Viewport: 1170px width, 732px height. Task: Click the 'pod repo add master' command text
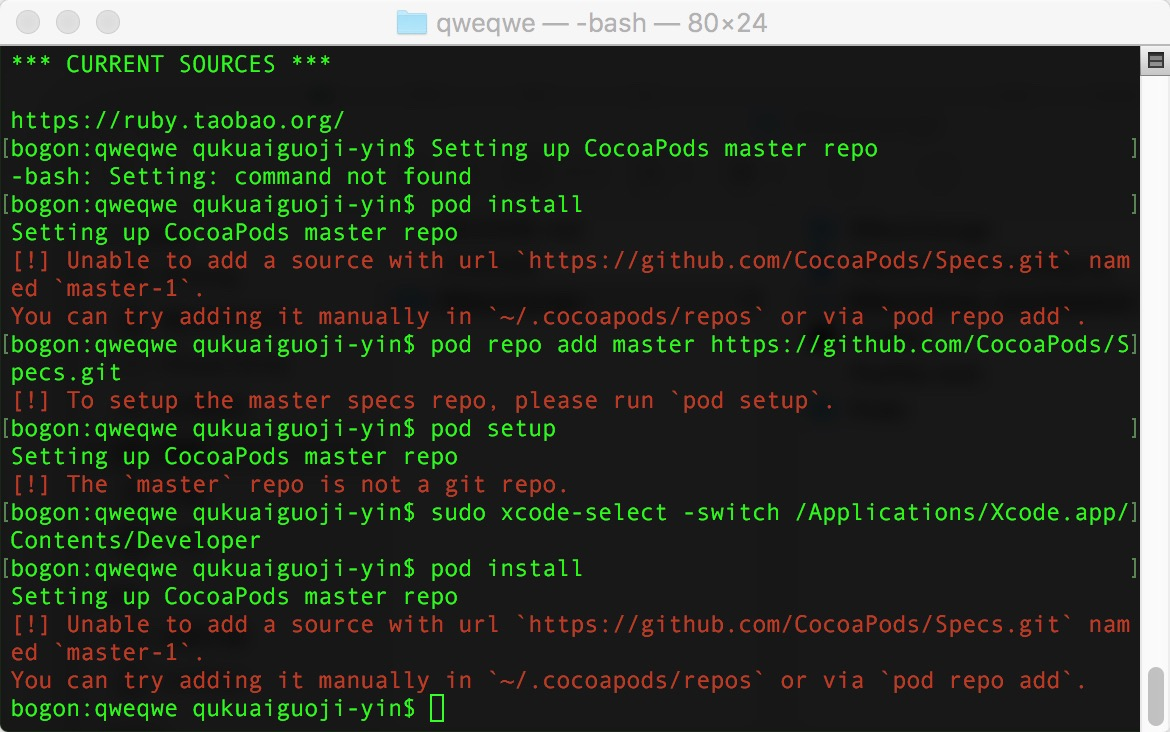(x=563, y=345)
